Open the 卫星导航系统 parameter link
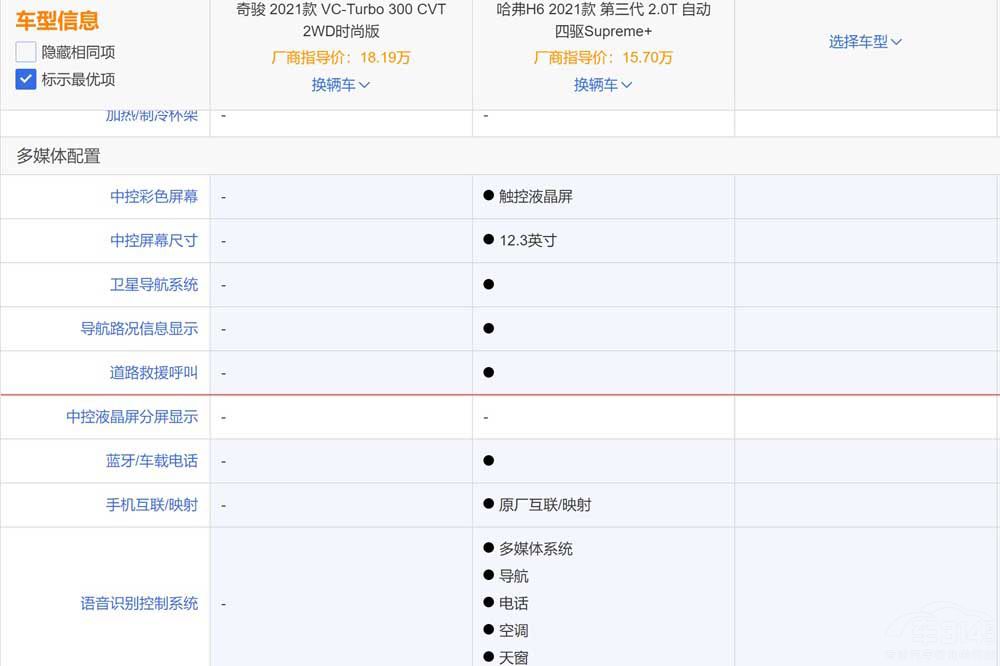 point(154,285)
